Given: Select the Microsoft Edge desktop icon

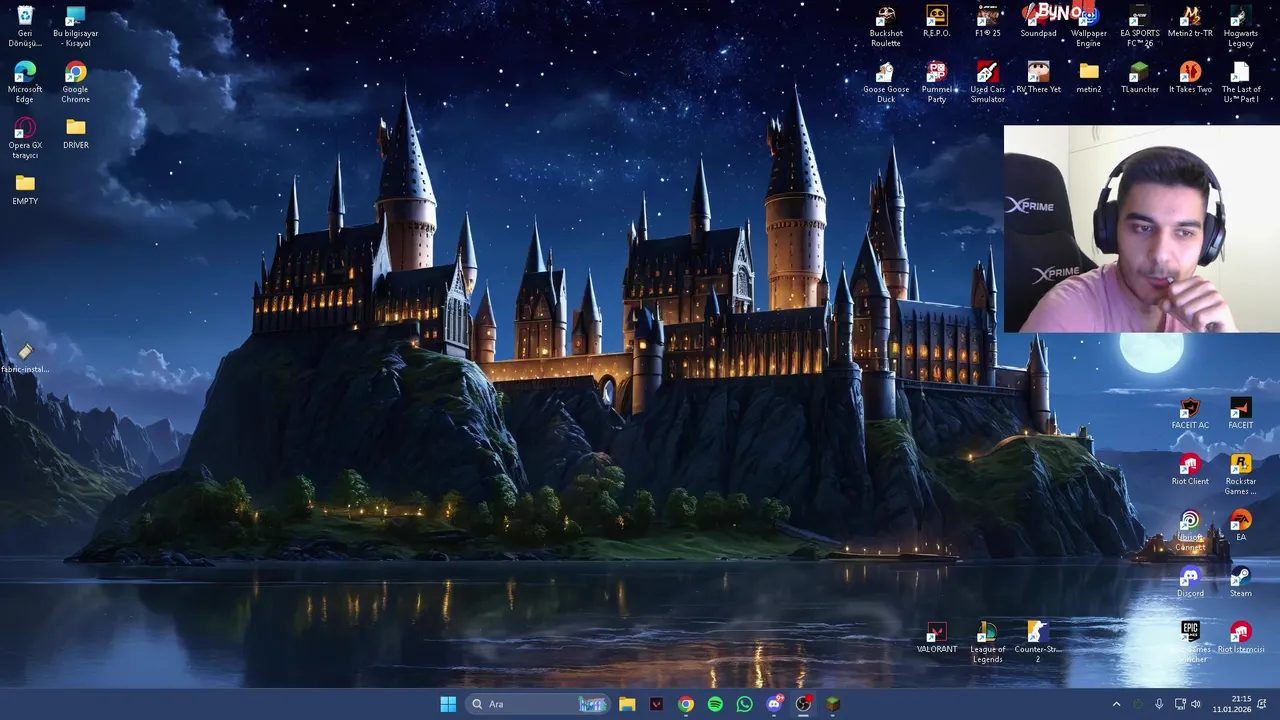Looking at the screenshot, I should tap(25, 82).
